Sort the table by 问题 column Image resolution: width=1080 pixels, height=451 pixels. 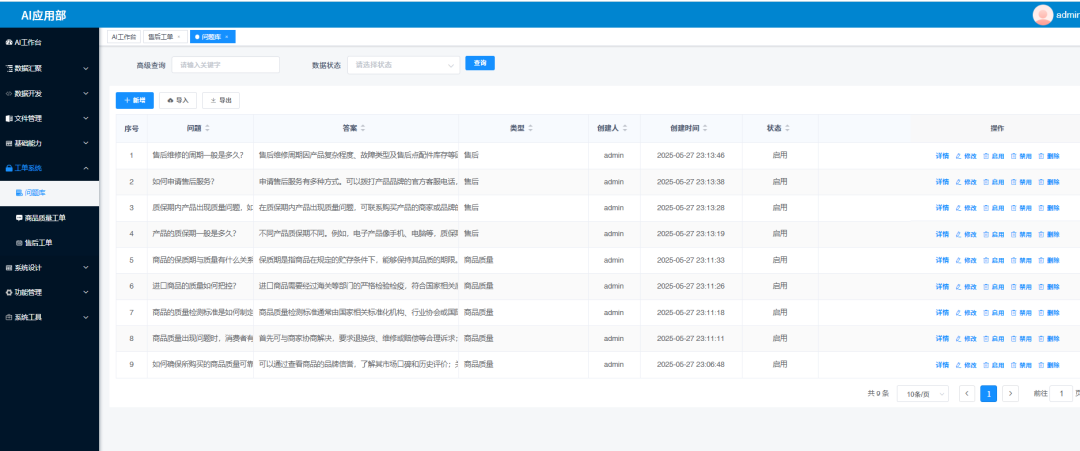(x=207, y=128)
